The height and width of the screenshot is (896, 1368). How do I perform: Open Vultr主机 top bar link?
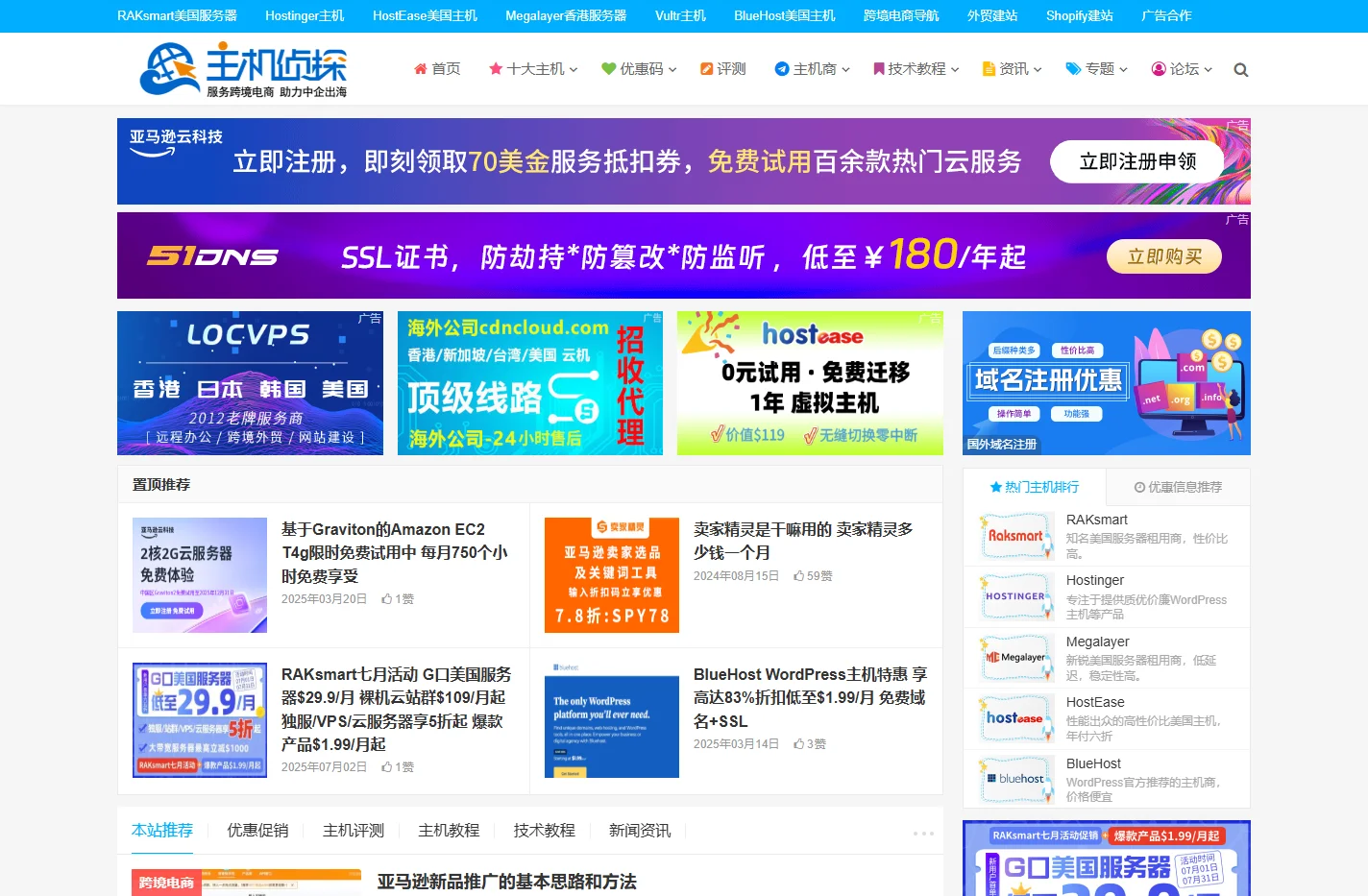pos(680,15)
